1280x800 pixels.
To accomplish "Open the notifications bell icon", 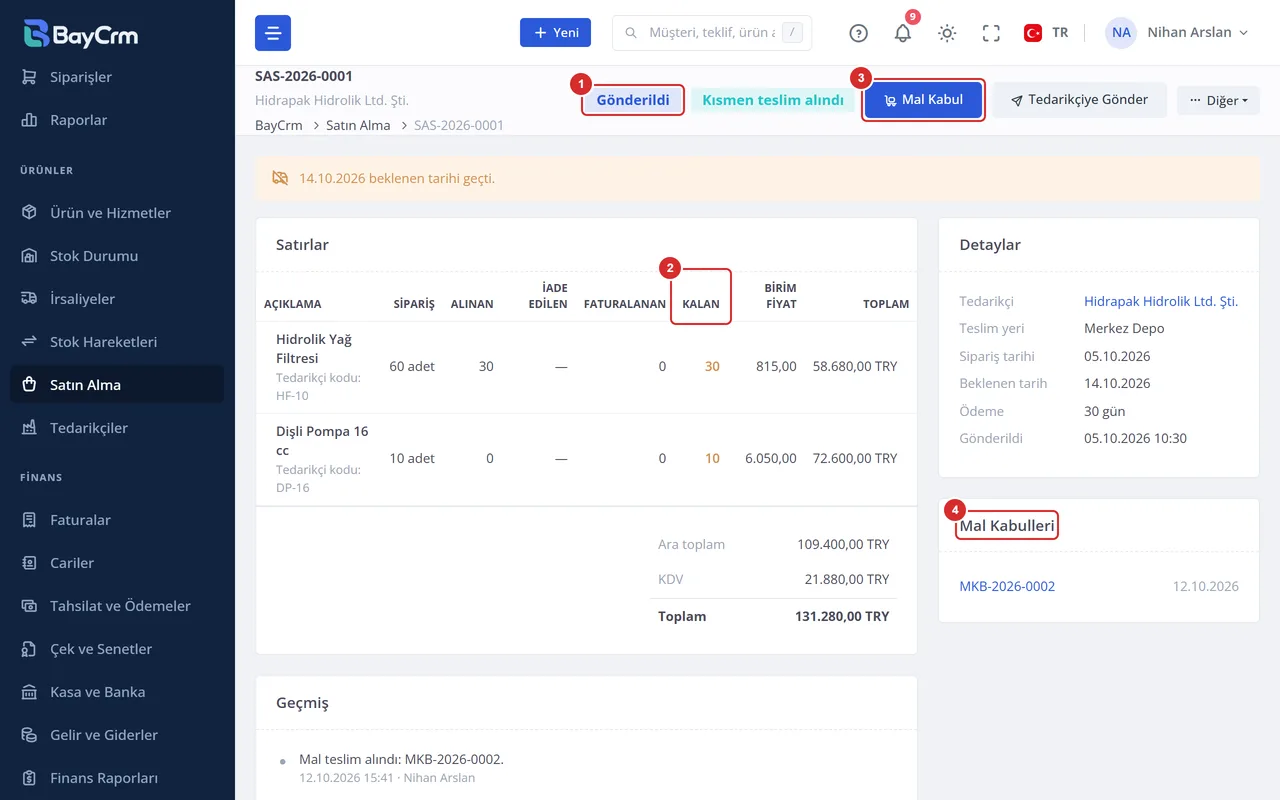I will 903,33.
